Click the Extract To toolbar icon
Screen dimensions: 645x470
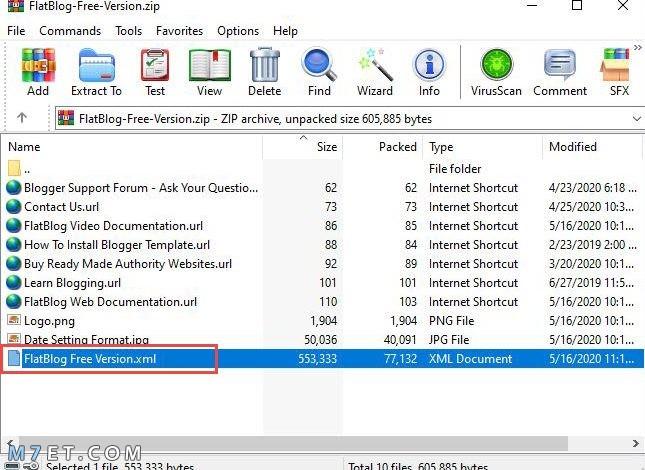(97, 72)
